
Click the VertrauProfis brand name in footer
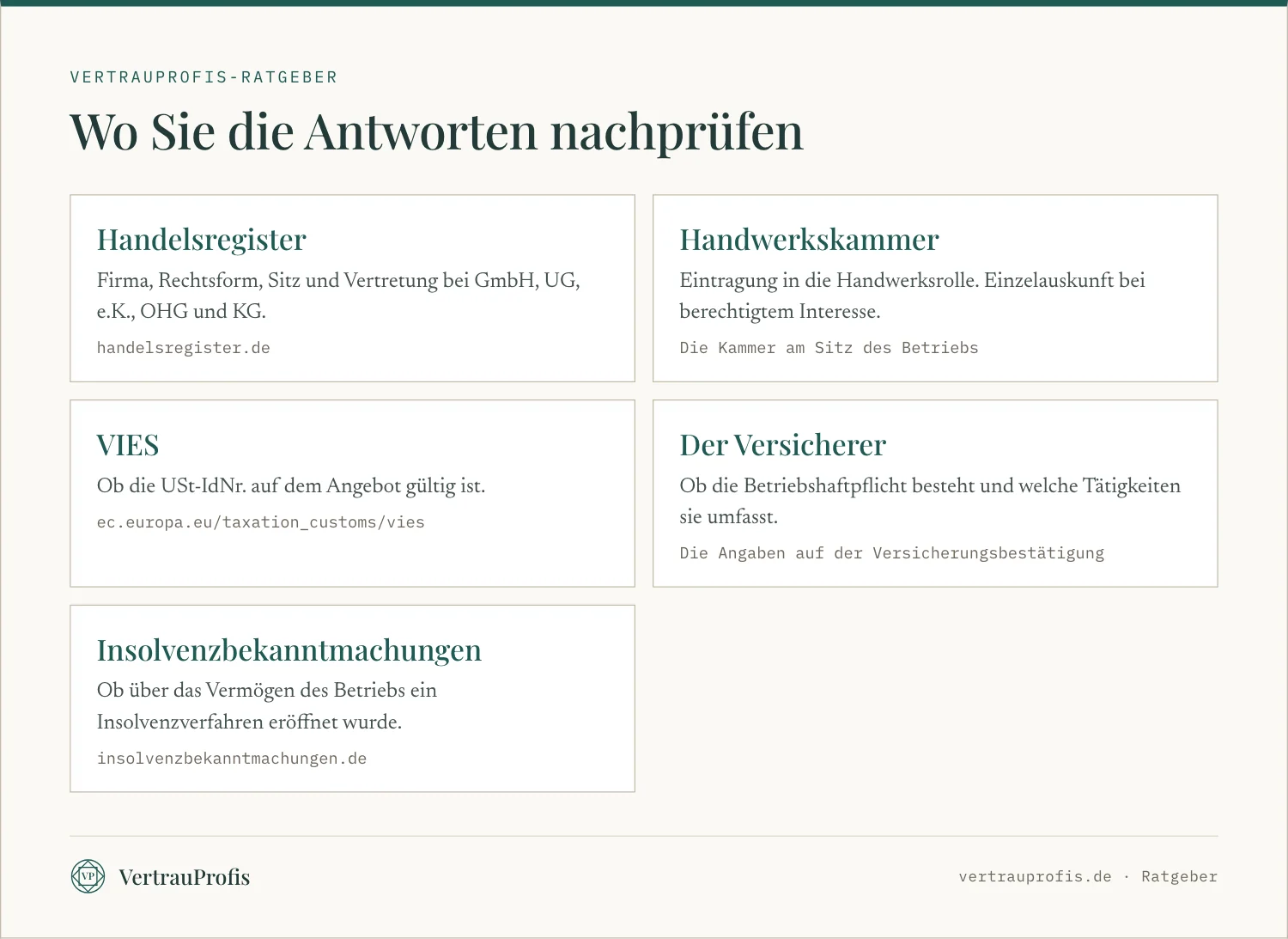click(x=185, y=877)
